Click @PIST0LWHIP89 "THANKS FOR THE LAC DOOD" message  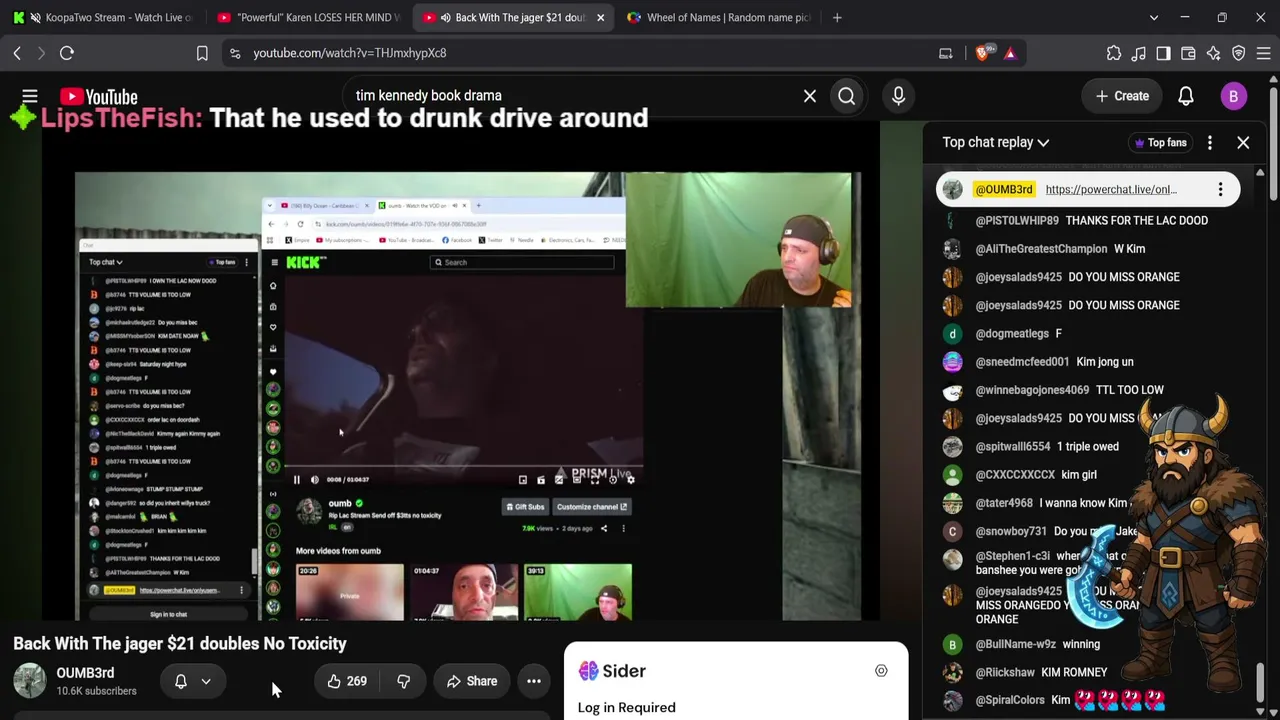coord(1091,220)
